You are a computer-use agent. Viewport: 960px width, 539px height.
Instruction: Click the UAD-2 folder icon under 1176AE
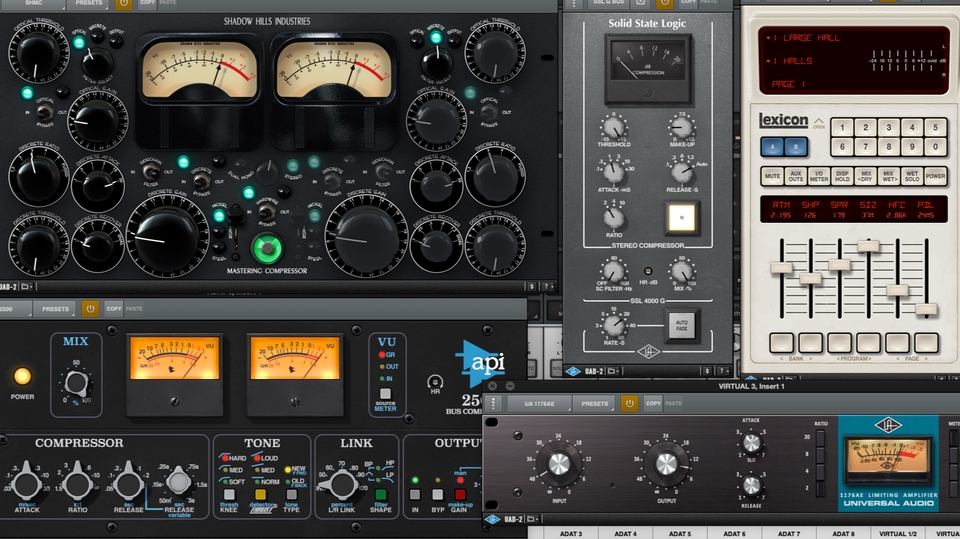pos(531,519)
